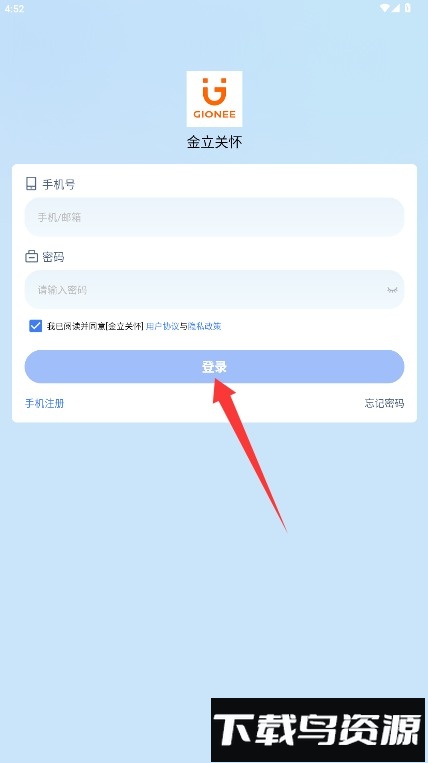Tap the Wi-Fi status bar icon

click(x=385, y=8)
